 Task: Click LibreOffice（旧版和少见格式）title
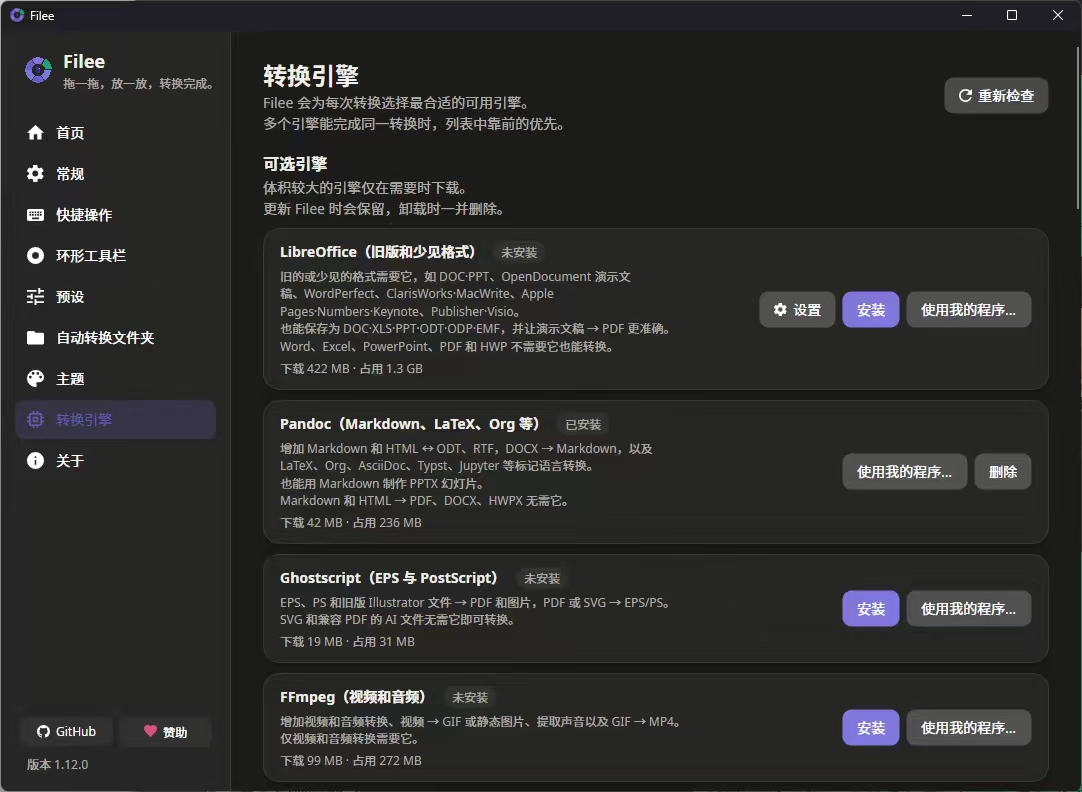coord(378,252)
